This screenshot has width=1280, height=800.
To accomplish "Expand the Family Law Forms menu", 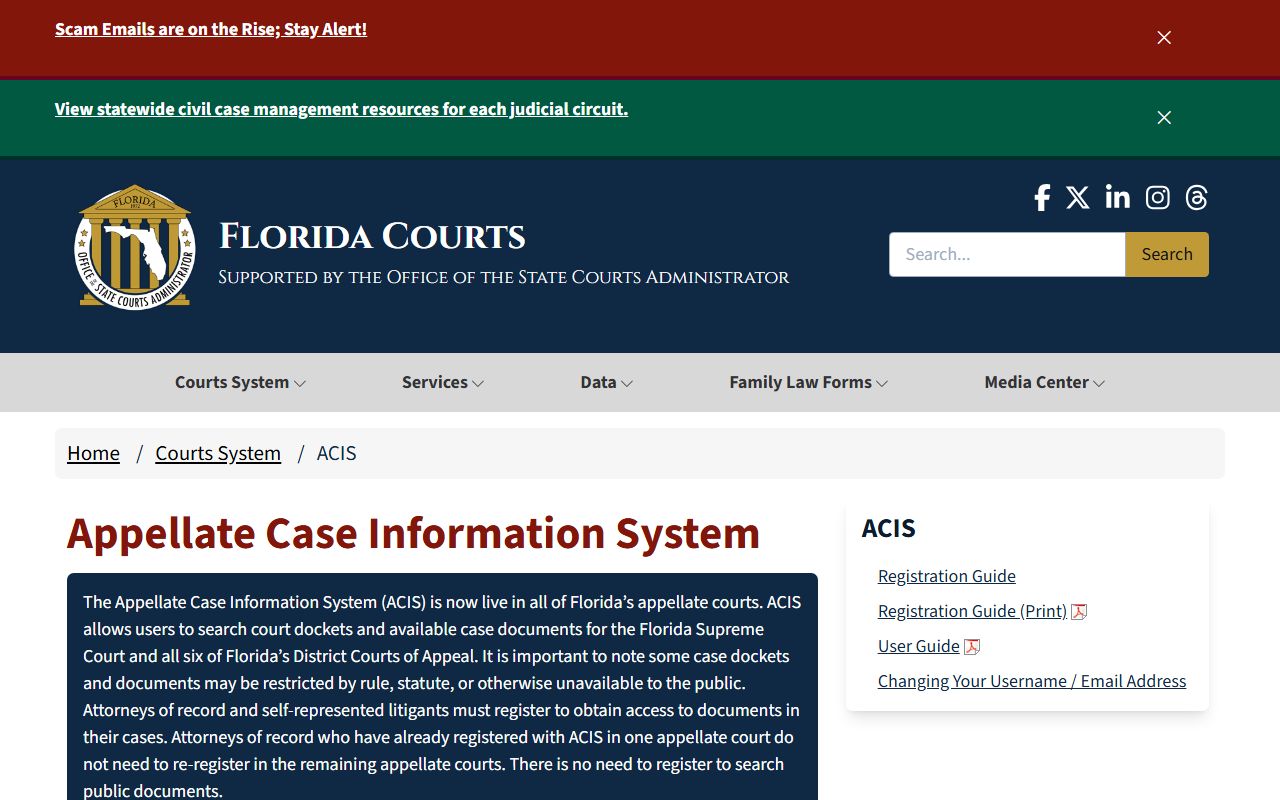I will coord(809,382).
